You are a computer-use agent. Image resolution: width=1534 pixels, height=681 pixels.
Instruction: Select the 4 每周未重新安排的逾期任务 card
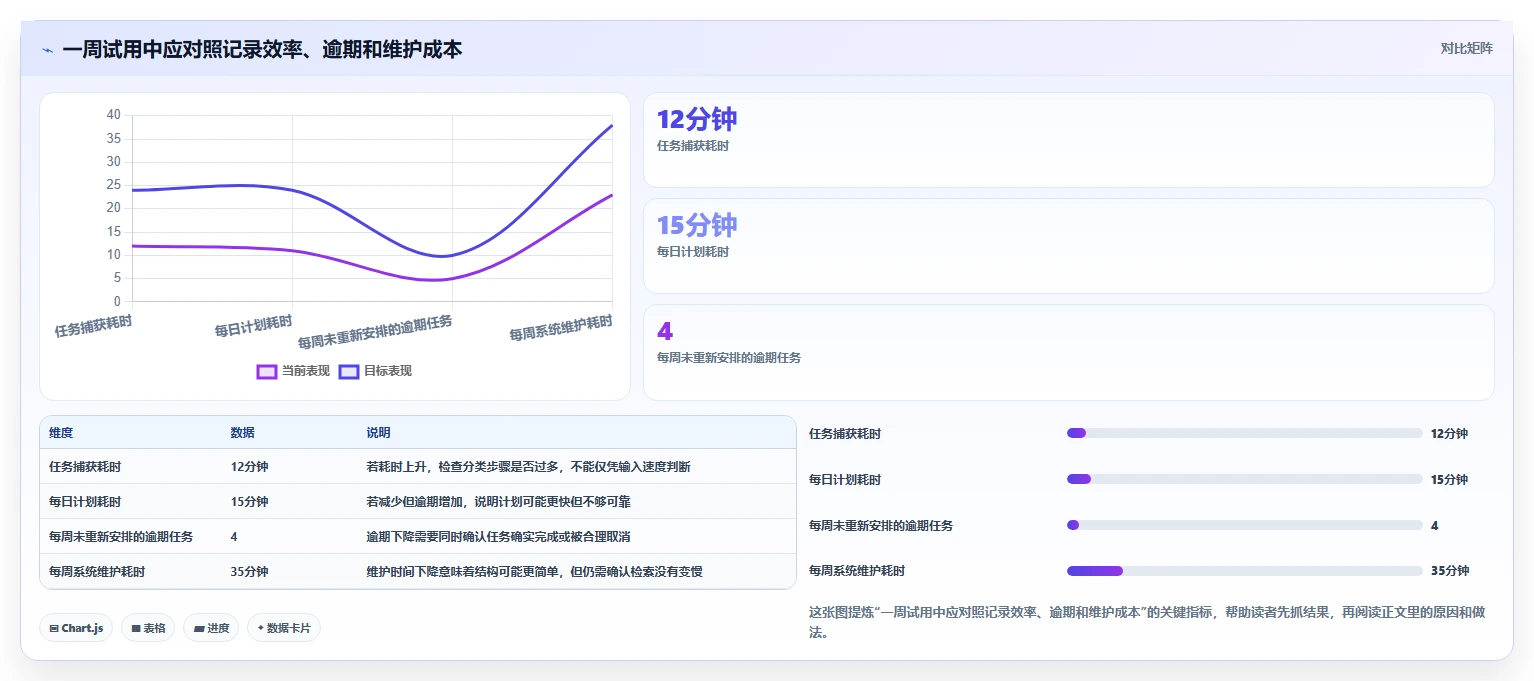pyautogui.click(x=1068, y=352)
